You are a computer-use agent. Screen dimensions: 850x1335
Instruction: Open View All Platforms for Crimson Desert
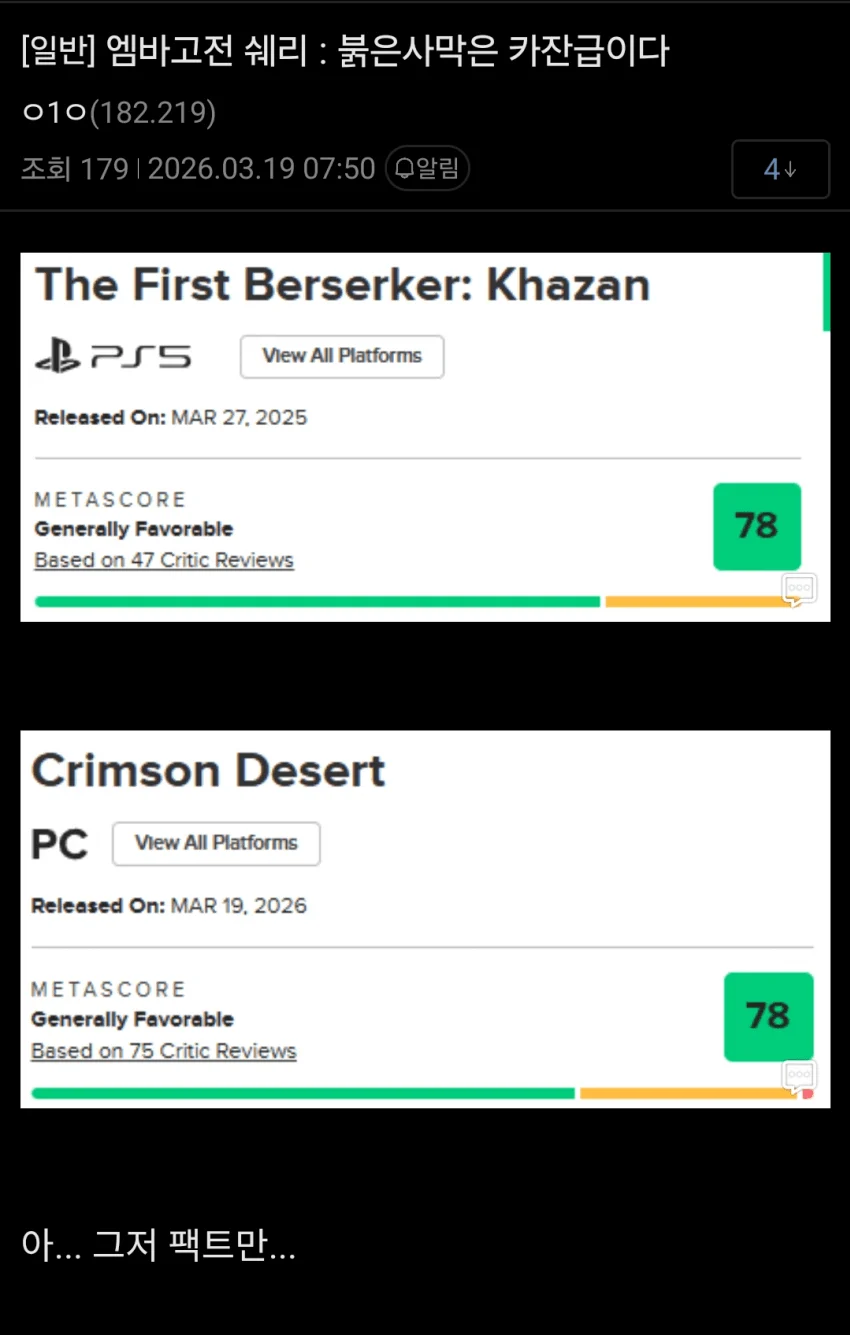[216, 843]
